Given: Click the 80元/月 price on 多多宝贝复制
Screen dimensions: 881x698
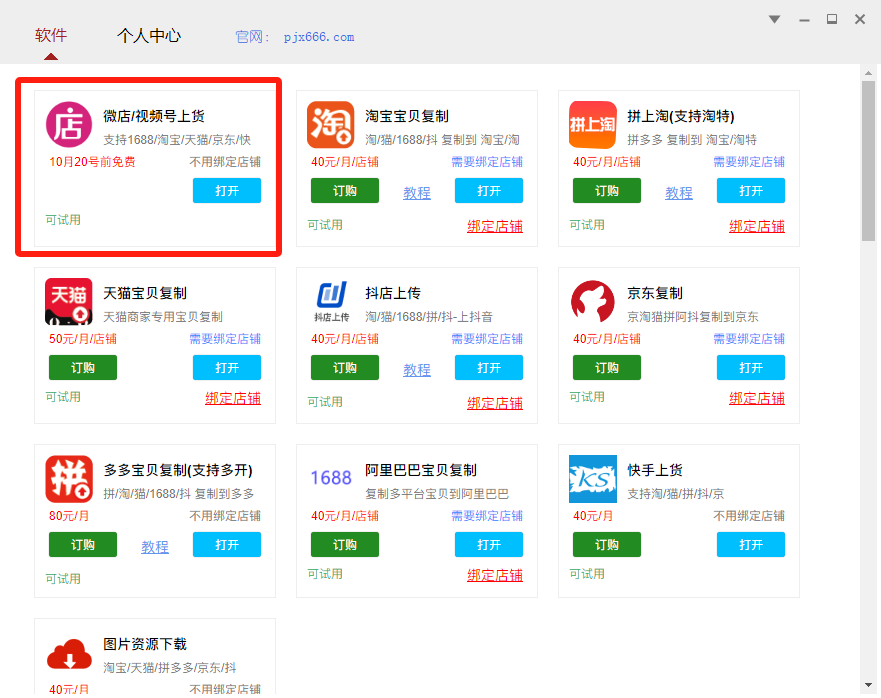Looking at the screenshot, I should (69, 516).
